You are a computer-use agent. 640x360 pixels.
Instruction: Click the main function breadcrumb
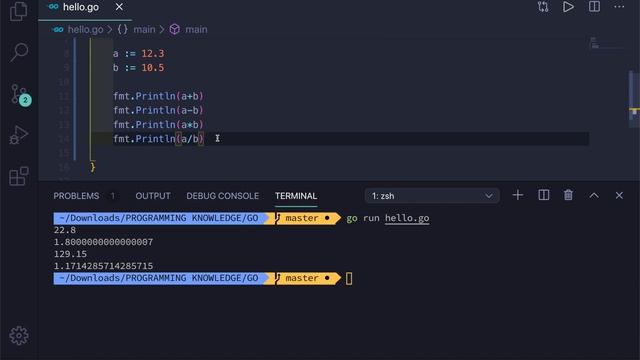point(189,29)
